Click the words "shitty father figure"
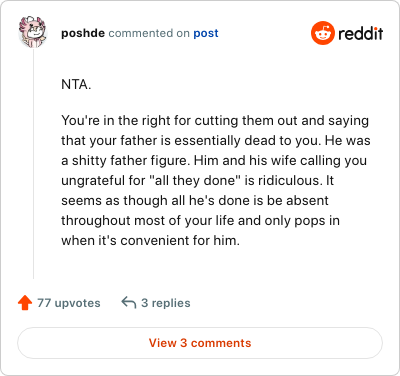The height and width of the screenshot is (376, 400). coord(131,161)
